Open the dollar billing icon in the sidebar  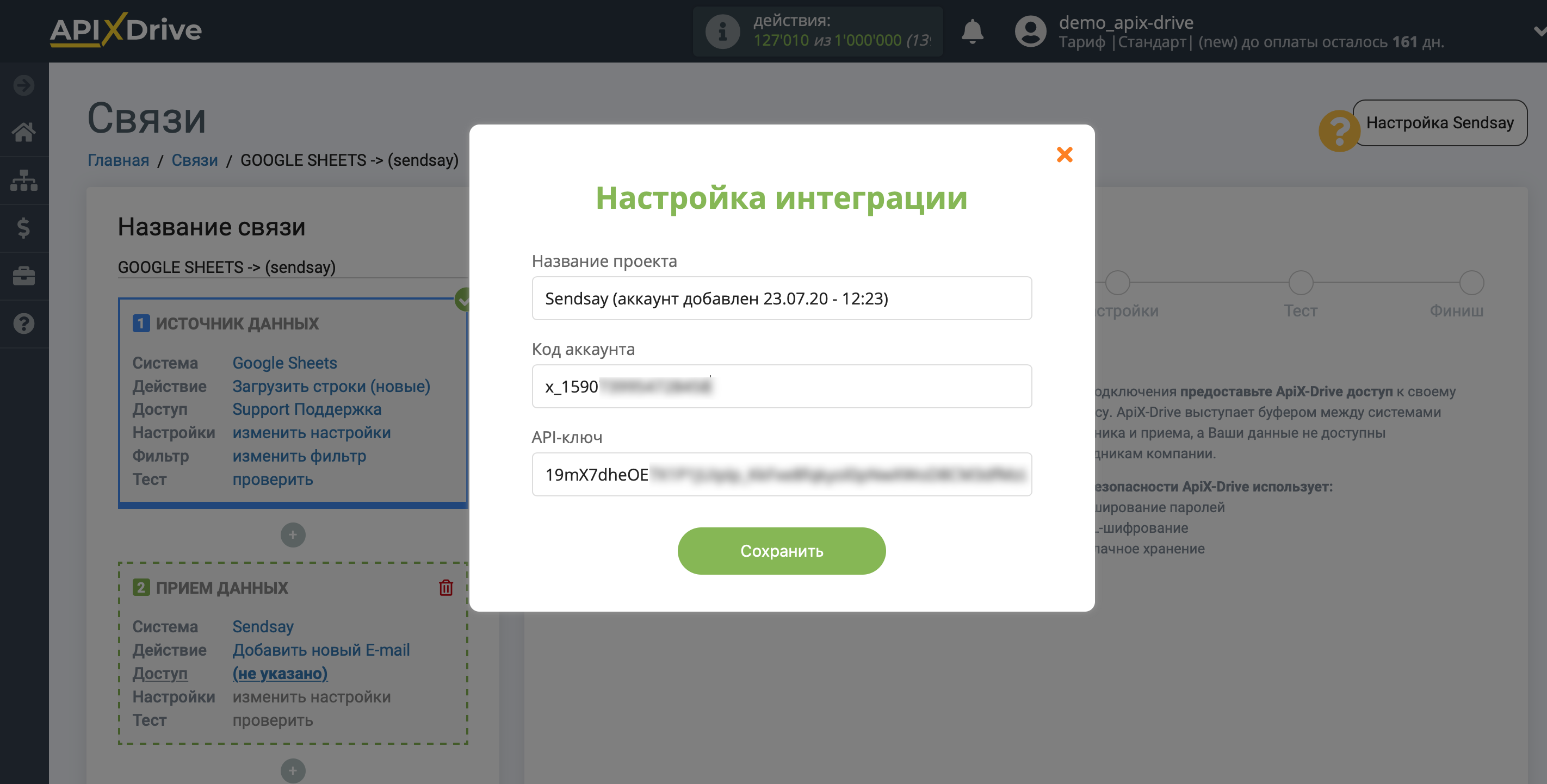click(x=24, y=228)
